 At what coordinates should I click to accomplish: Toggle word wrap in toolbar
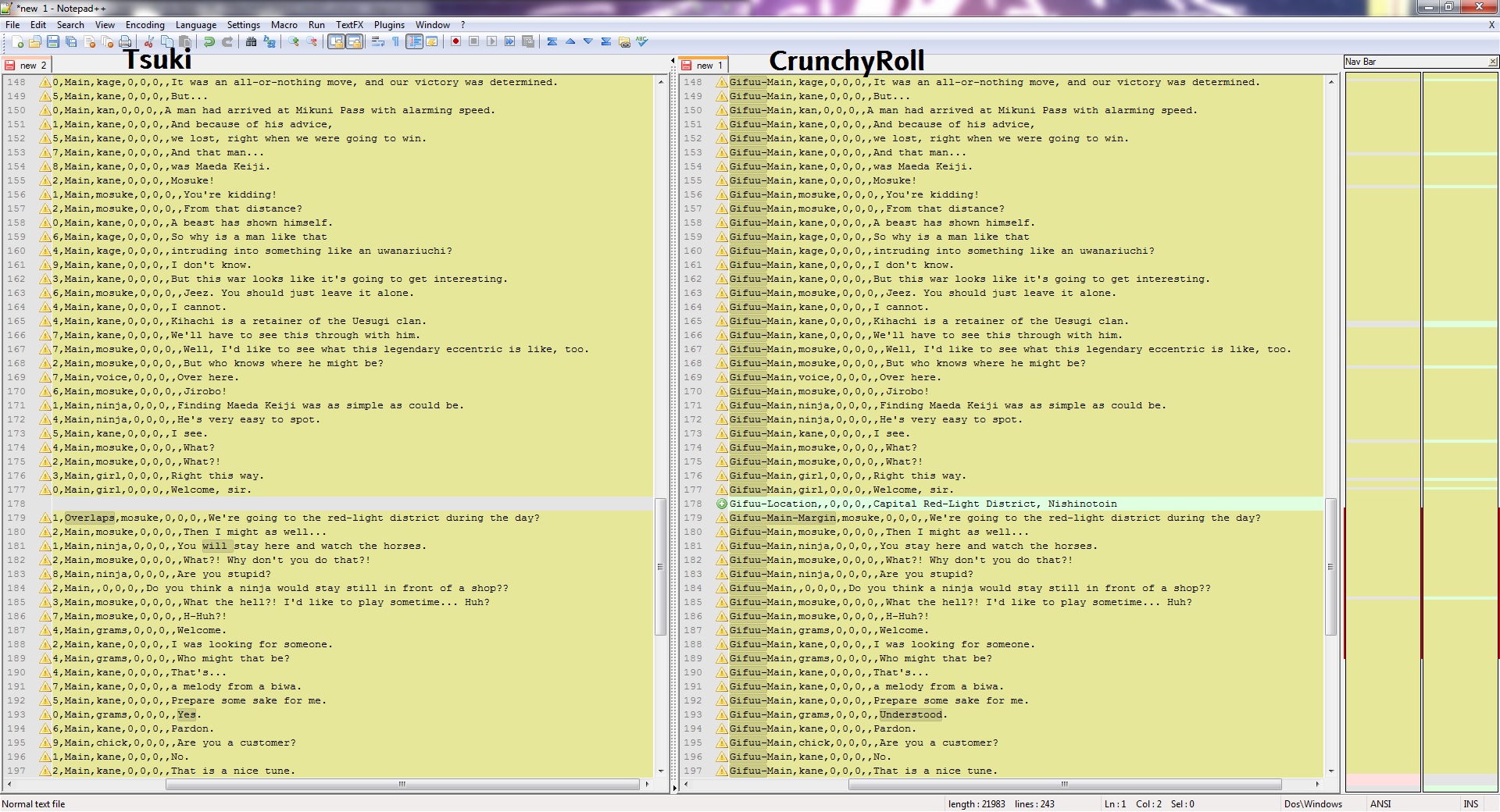378,42
